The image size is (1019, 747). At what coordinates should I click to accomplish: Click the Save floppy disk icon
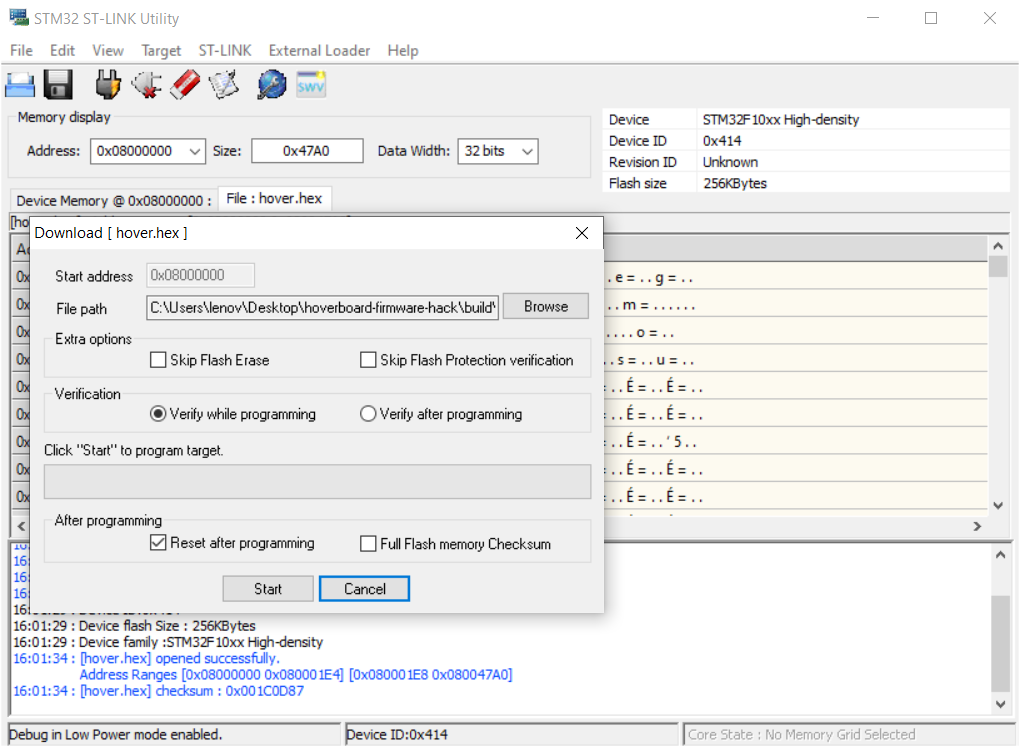[x=58, y=84]
